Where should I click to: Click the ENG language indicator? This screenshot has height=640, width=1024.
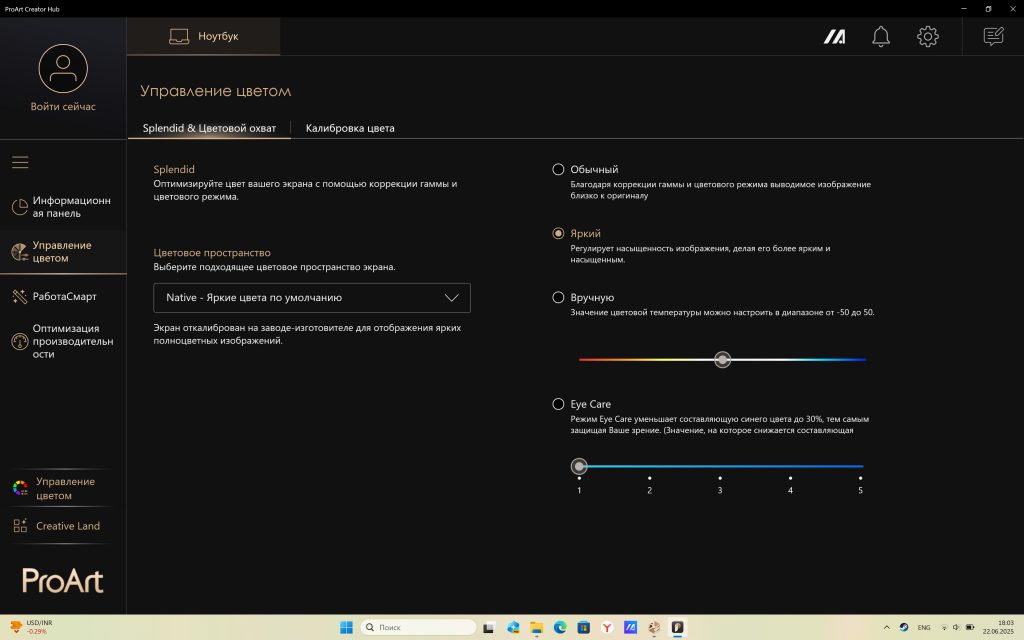[923, 627]
